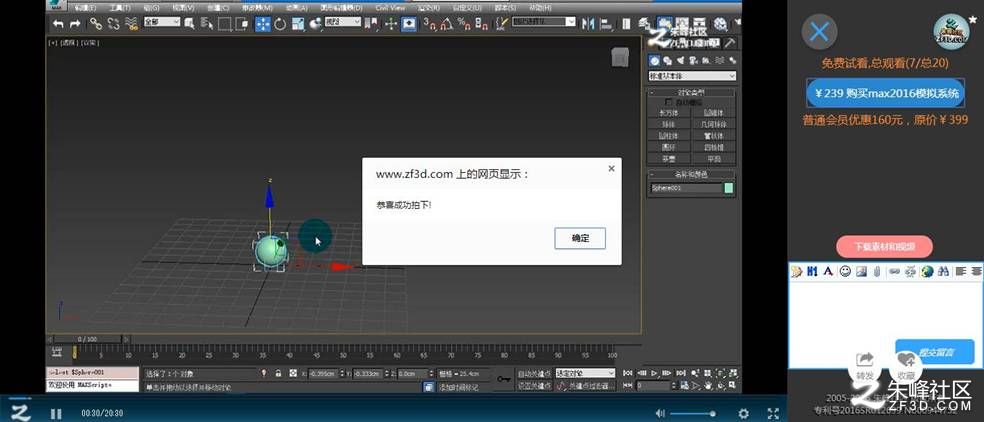The image size is (984, 422).
Task: Open the [+] viewport menu label
Action: pyautogui.click(x=53, y=43)
